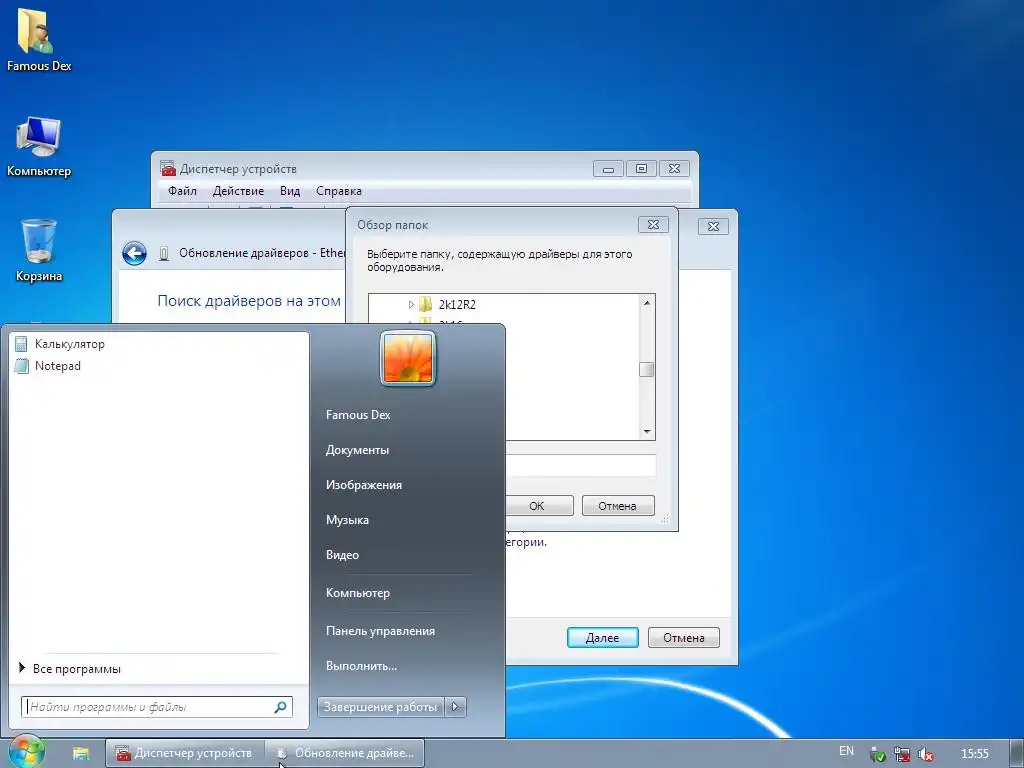This screenshot has width=1024, height=768.
Task: Select the 2k12R2 folder
Action: (457, 304)
